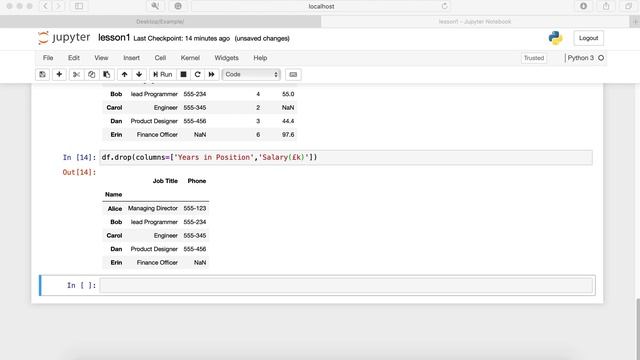
Task: Open the View menu
Action: [x=101, y=58]
